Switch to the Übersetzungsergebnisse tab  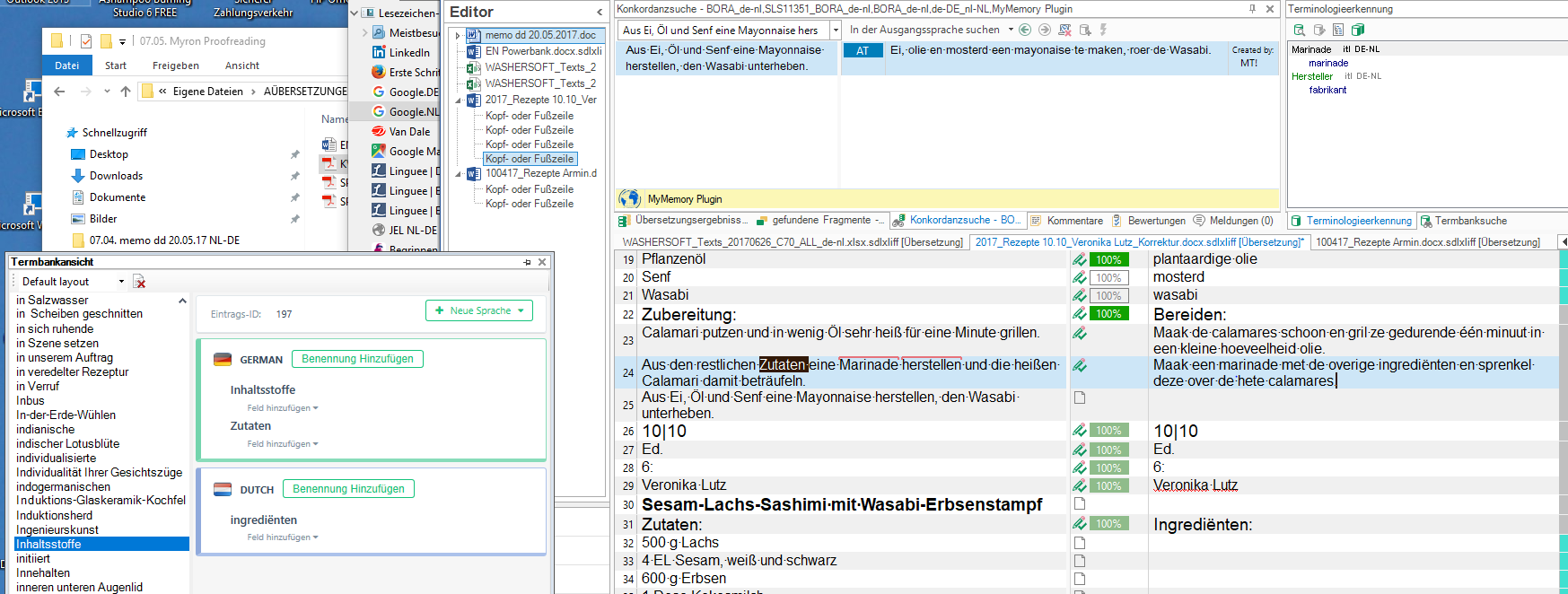(682, 220)
